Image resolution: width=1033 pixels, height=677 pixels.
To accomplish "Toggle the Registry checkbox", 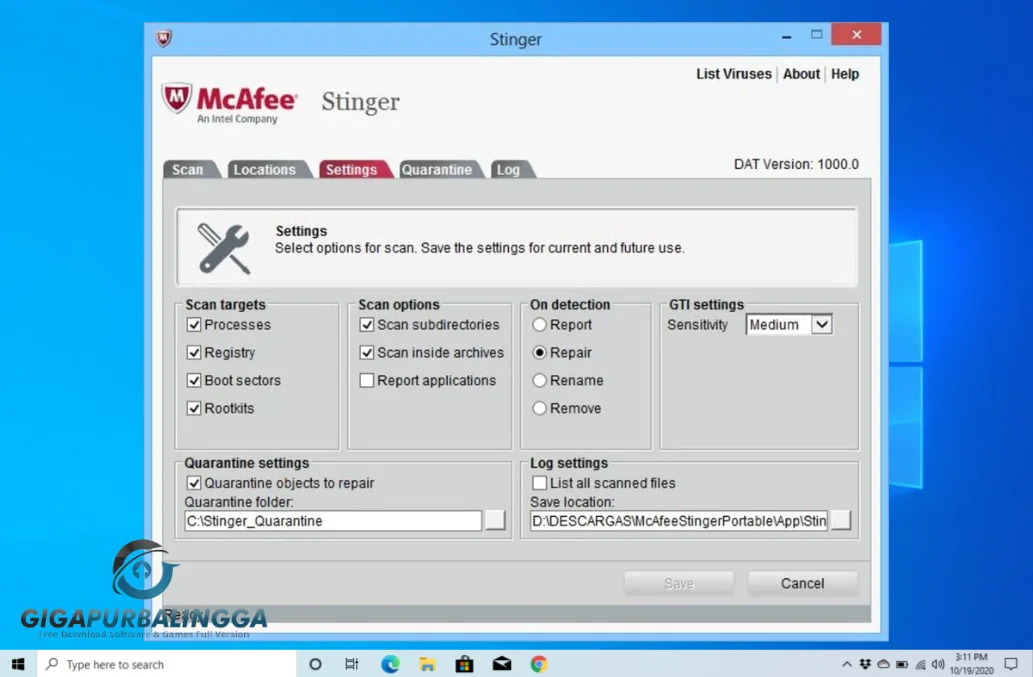I will tap(194, 352).
